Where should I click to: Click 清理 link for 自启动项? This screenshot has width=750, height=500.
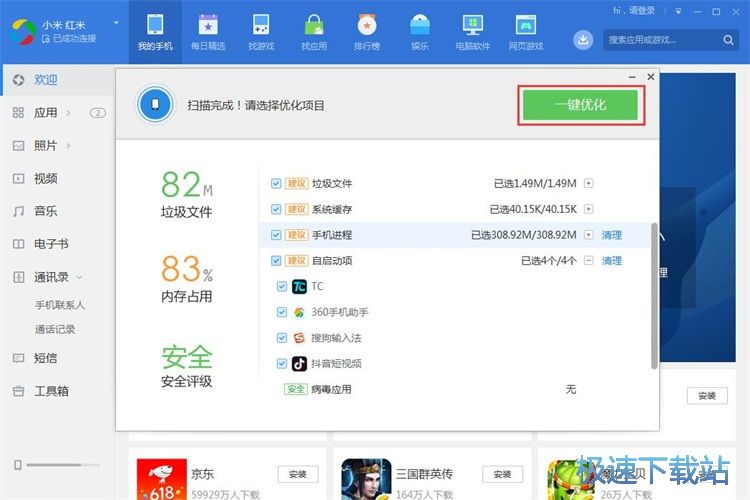(612, 261)
